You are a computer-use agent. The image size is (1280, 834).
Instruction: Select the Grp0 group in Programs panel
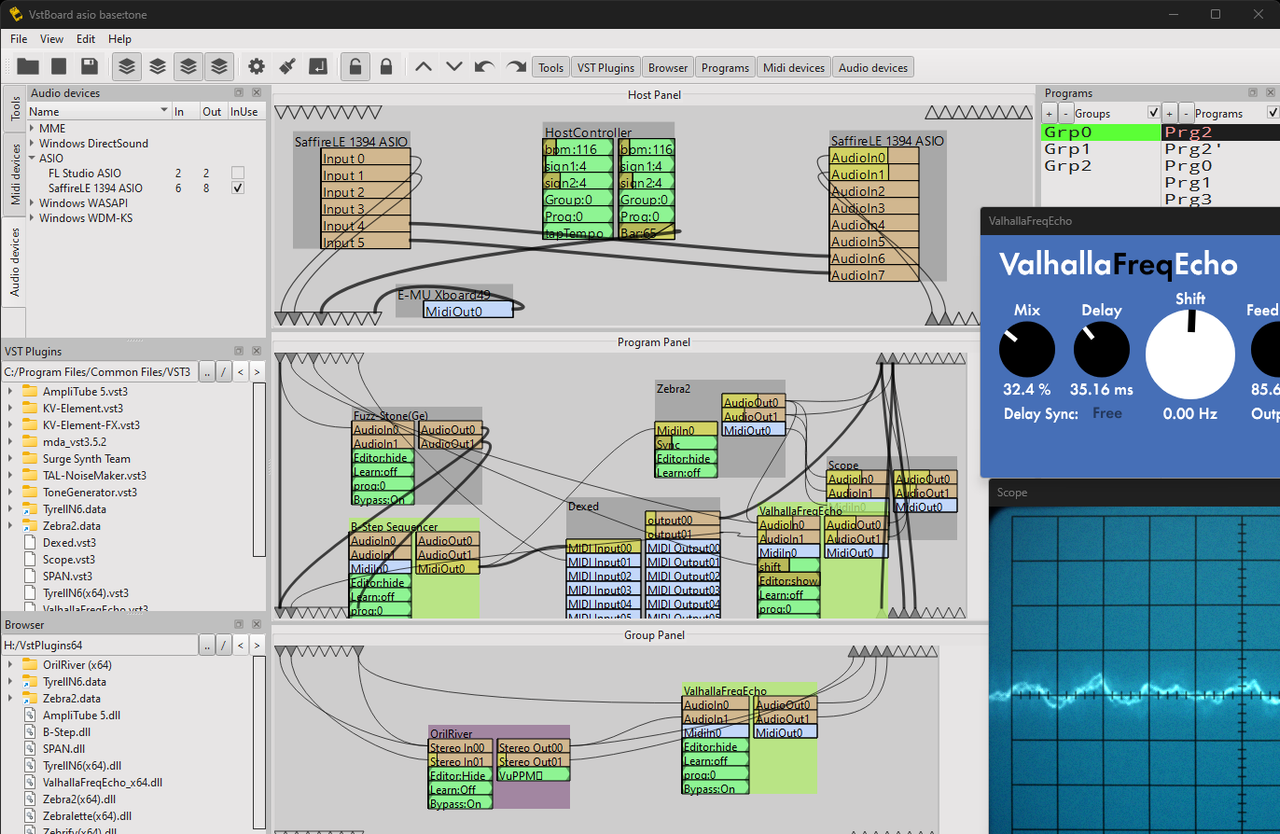coord(1068,131)
